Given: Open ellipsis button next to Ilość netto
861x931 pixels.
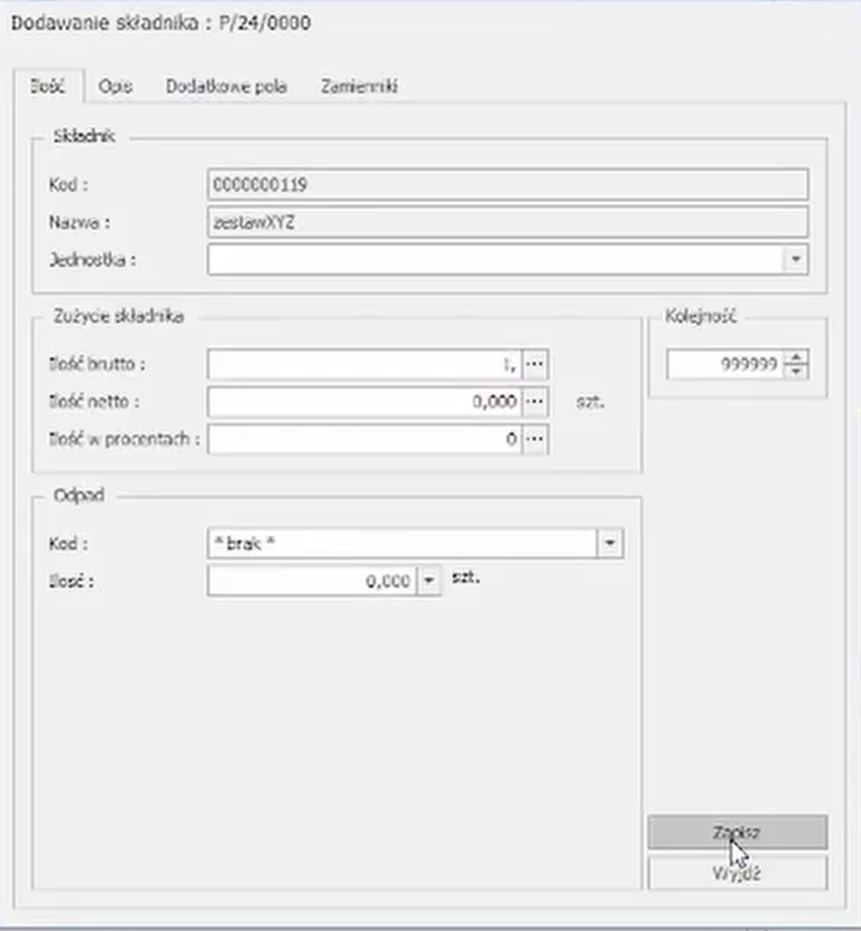Looking at the screenshot, I should click(x=535, y=402).
